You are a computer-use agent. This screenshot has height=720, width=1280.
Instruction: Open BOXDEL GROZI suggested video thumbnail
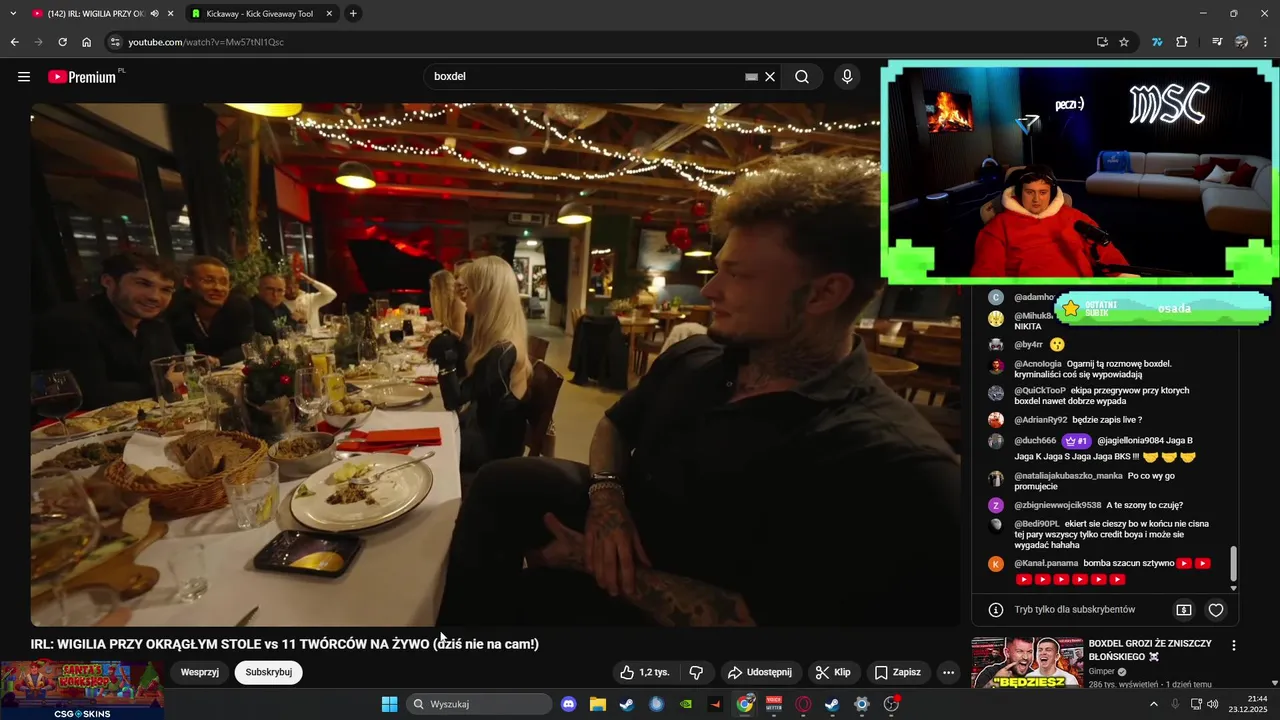[x=1027, y=663]
